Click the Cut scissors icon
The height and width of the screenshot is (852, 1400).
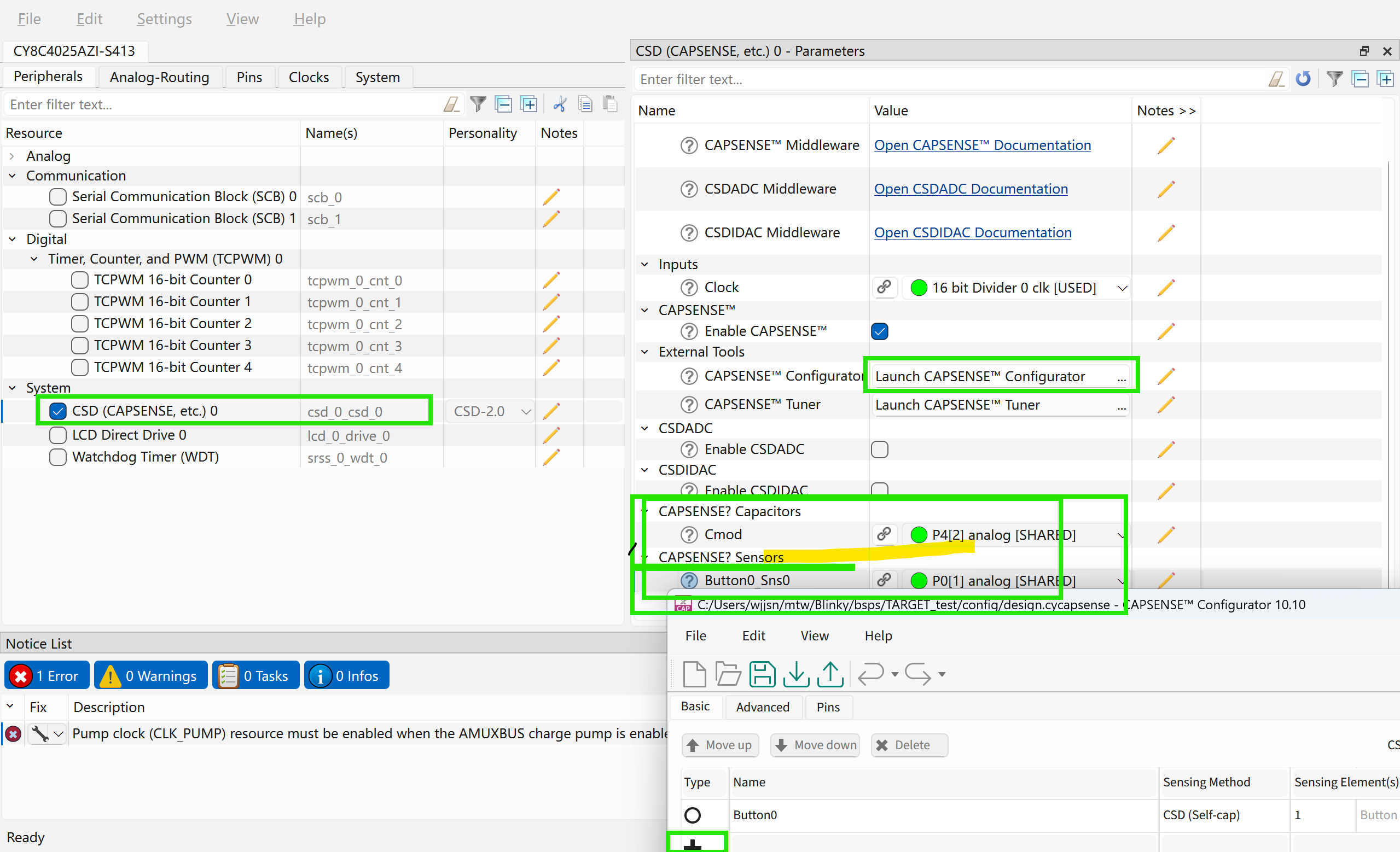tap(560, 104)
